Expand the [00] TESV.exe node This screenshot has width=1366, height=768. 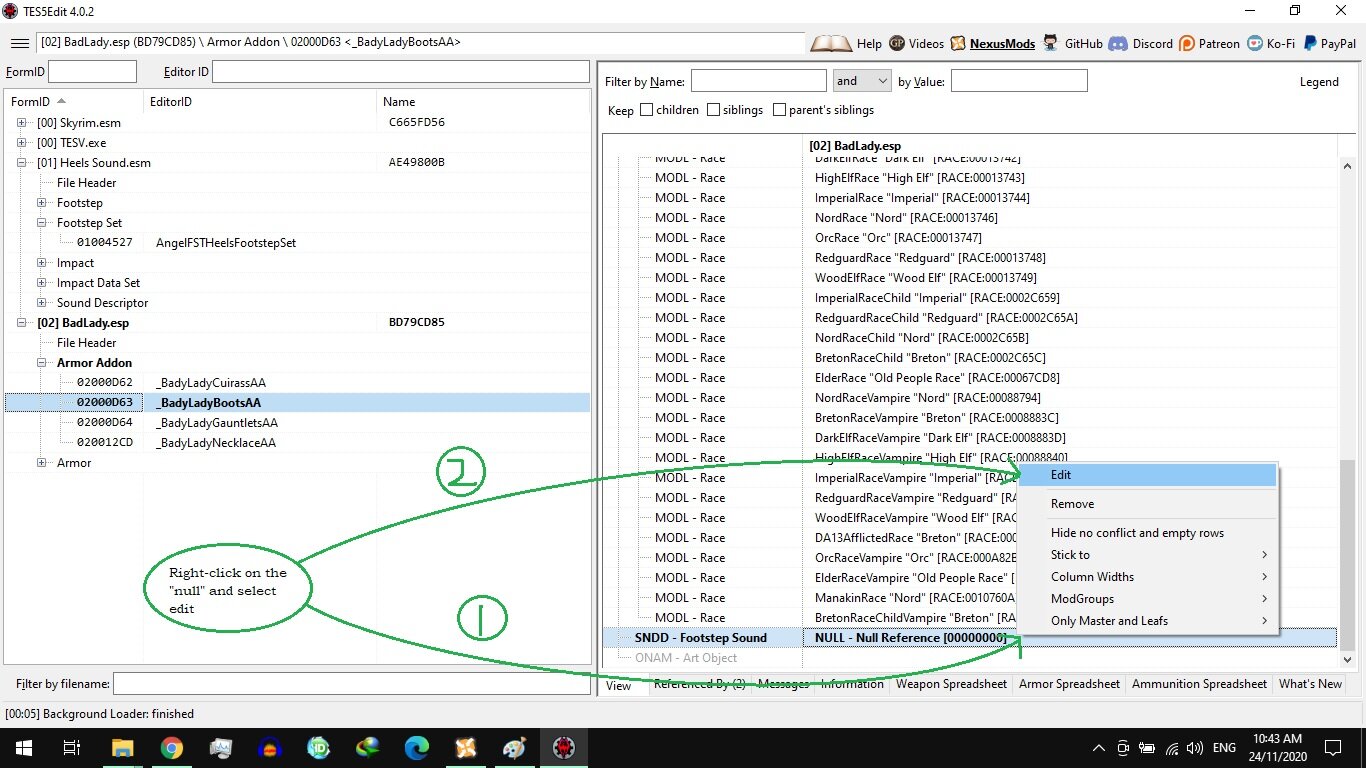pos(22,143)
